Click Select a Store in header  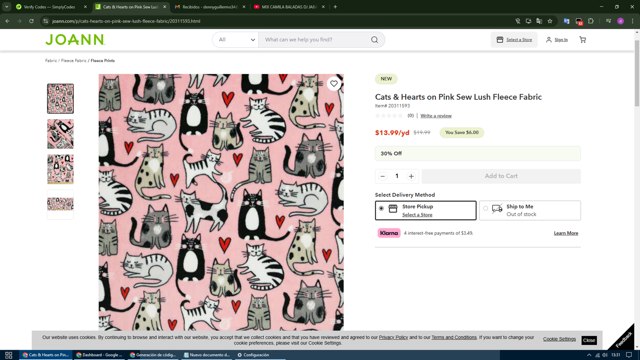pos(519,40)
